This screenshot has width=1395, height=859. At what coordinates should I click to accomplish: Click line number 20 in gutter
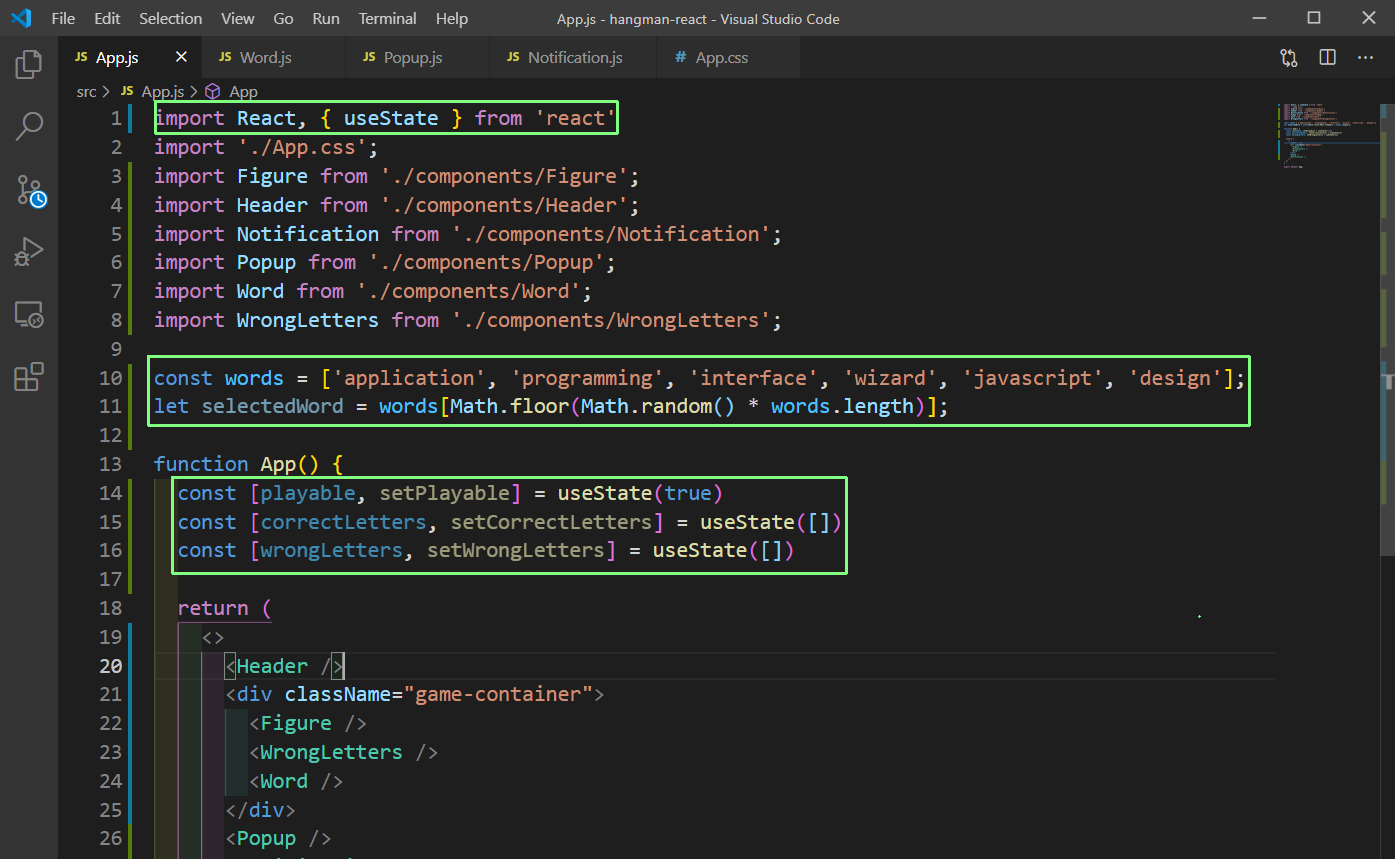(110, 666)
